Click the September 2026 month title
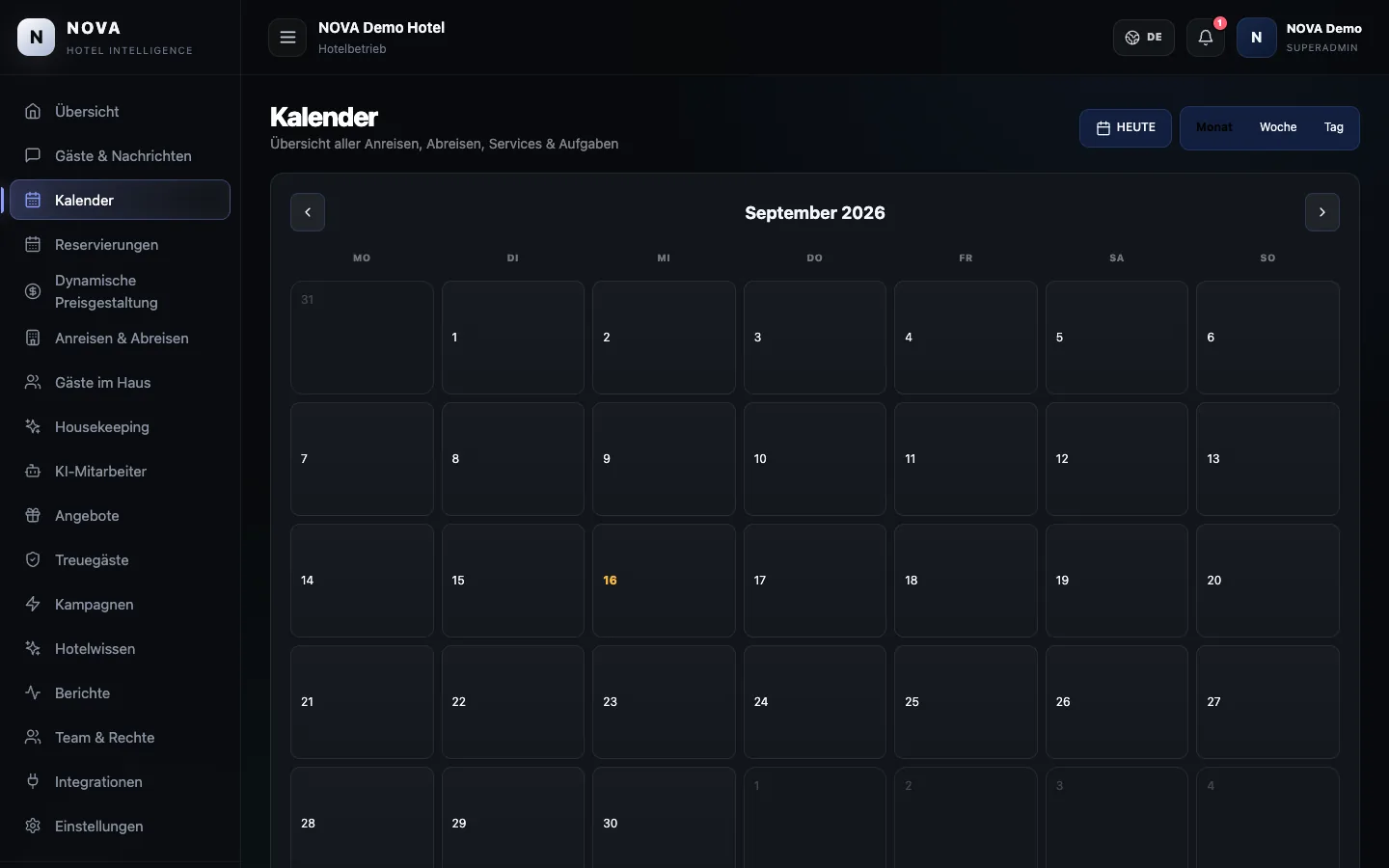 tap(815, 212)
